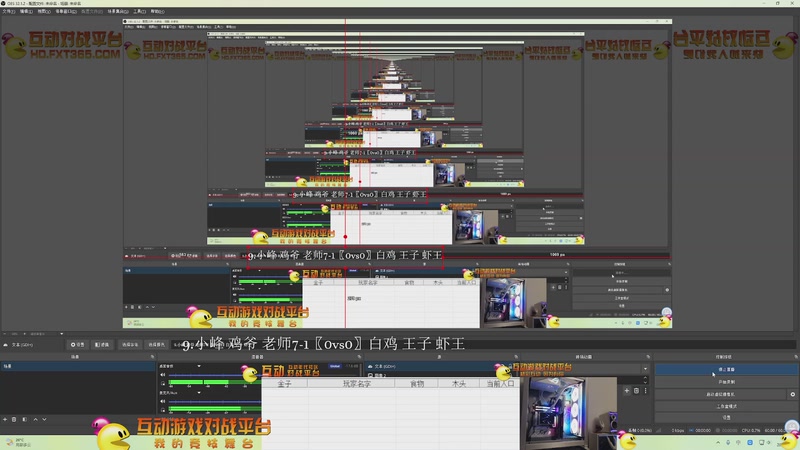800x450 pixels.
Task: Toggle the icon beside the Desktop Audio level meter
Action: coord(163,383)
